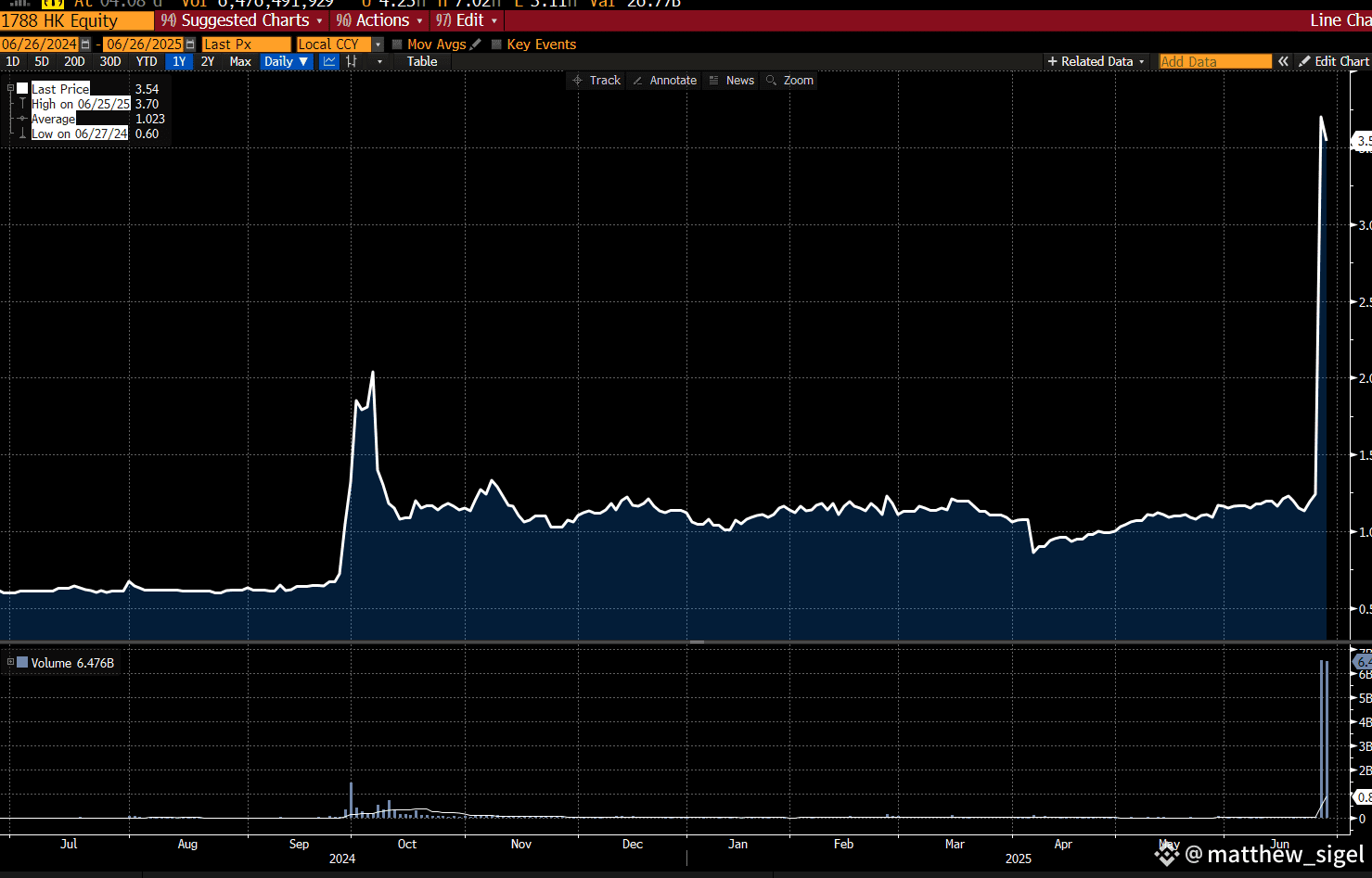
Task: Click the Last Price value 3.54
Action: point(147,89)
